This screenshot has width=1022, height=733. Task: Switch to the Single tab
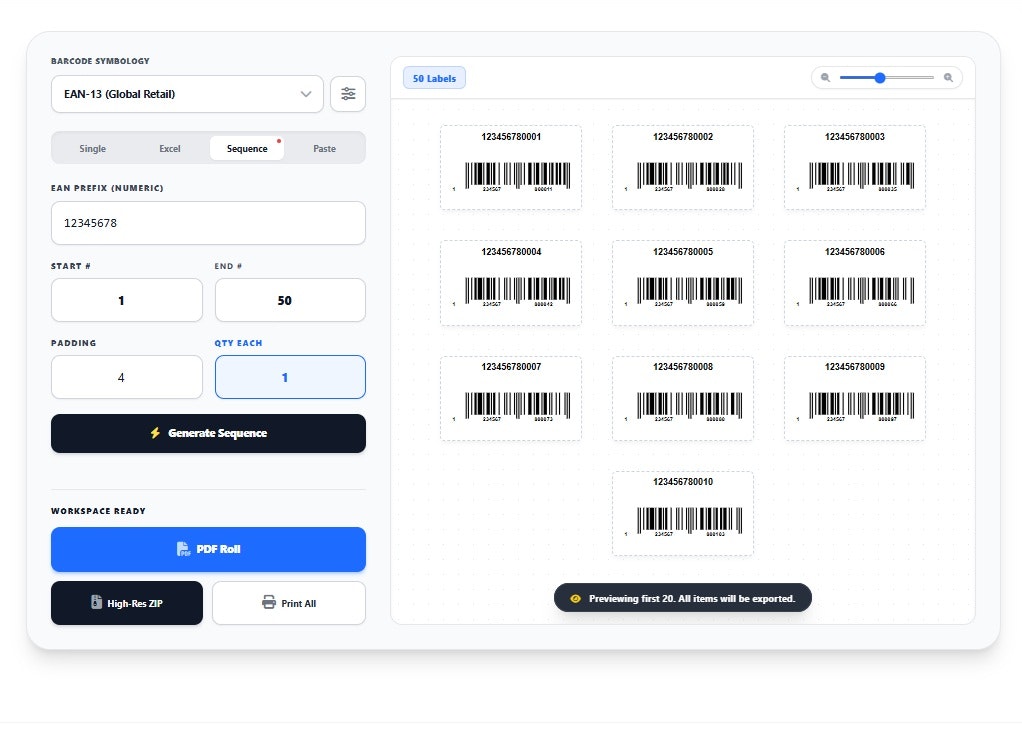(x=93, y=149)
